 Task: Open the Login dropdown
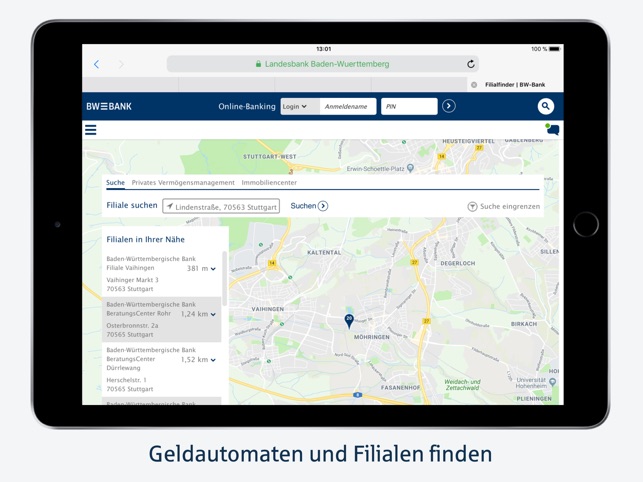299,106
